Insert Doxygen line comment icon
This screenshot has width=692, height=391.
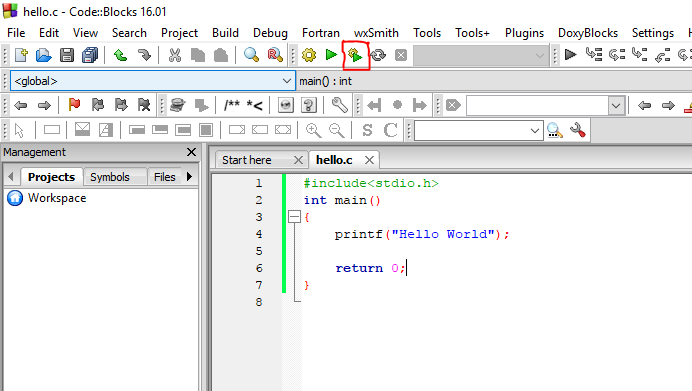[255, 105]
